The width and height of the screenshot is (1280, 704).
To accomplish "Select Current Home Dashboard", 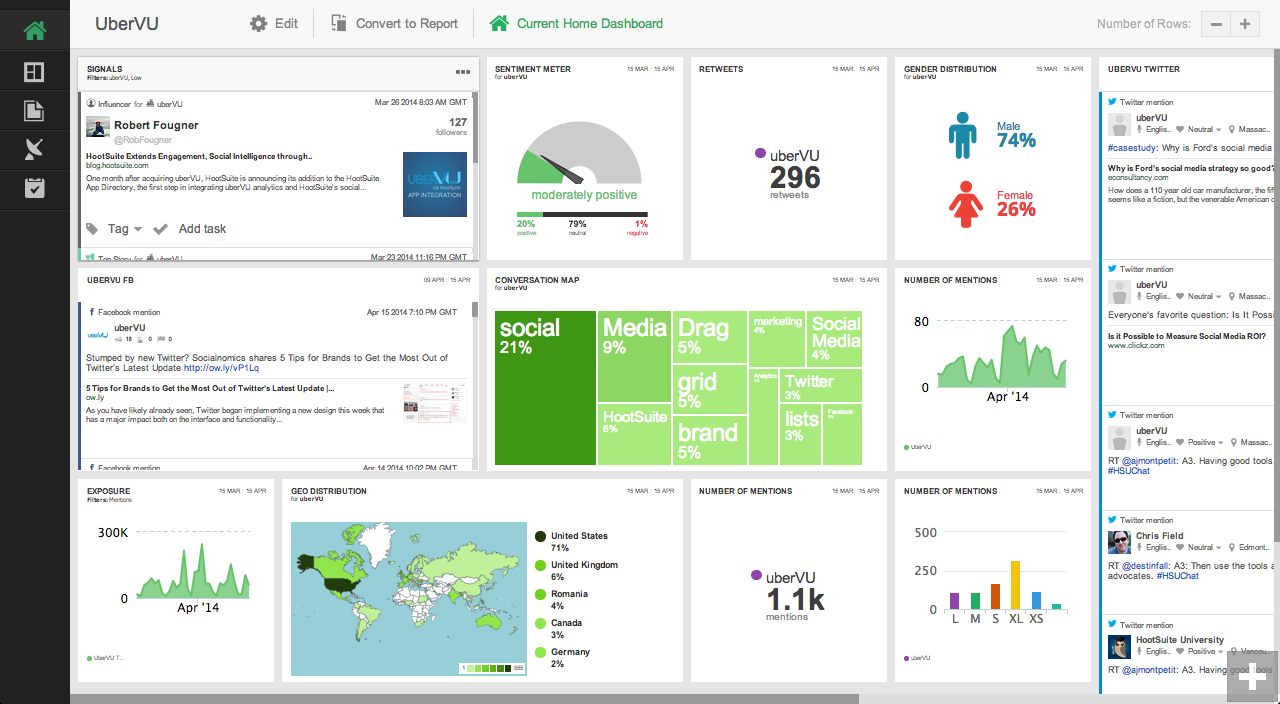I will pyautogui.click(x=576, y=23).
